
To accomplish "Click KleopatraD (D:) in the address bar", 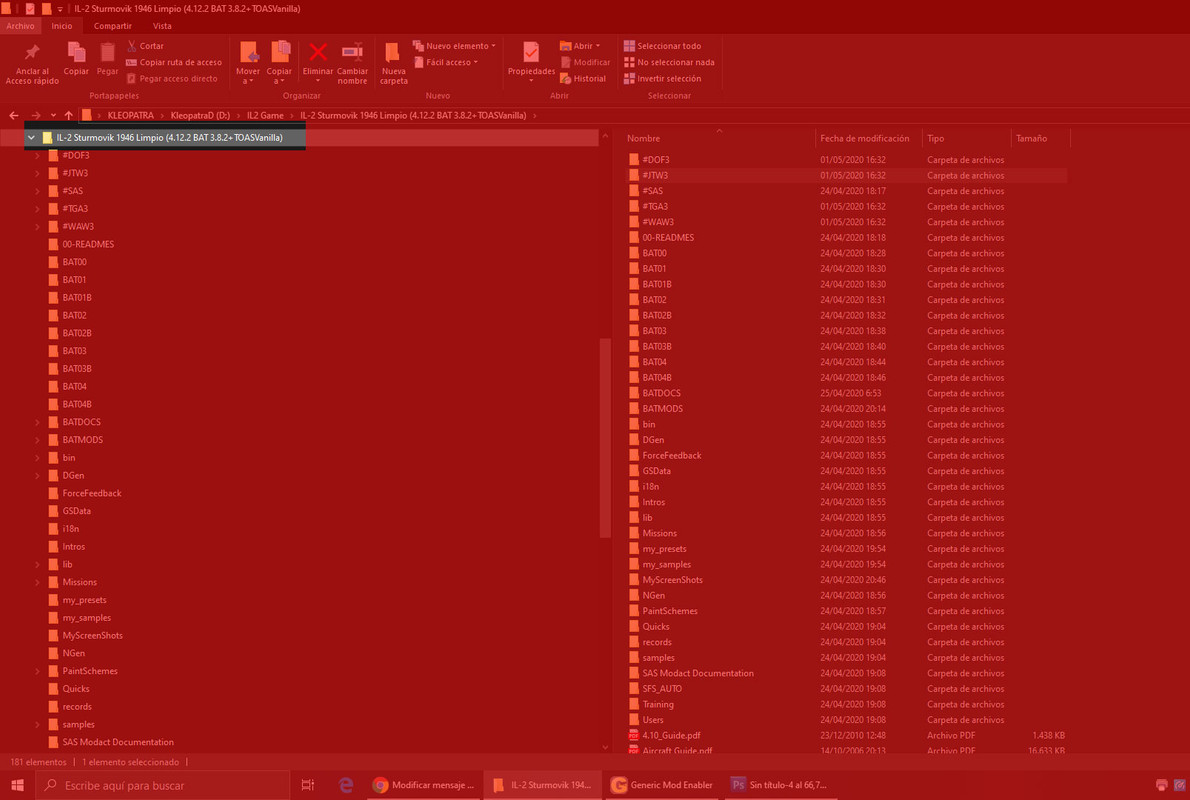I will click(200, 115).
